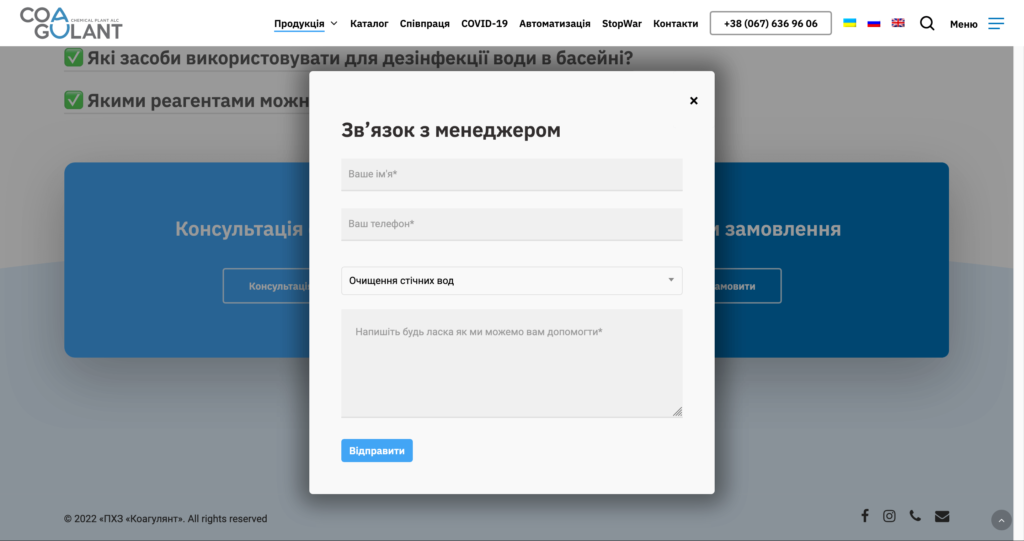Image resolution: width=1024 pixels, height=541 pixels.
Task: Open the Очищення стічних вод dropdown
Action: (x=511, y=280)
